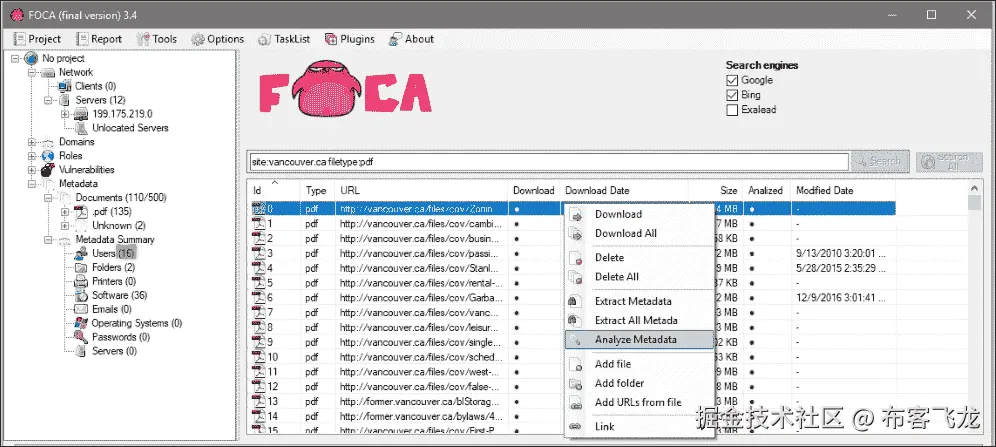Click the No project globe icon
Image resolution: width=996 pixels, height=447 pixels.
pos(31,58)
